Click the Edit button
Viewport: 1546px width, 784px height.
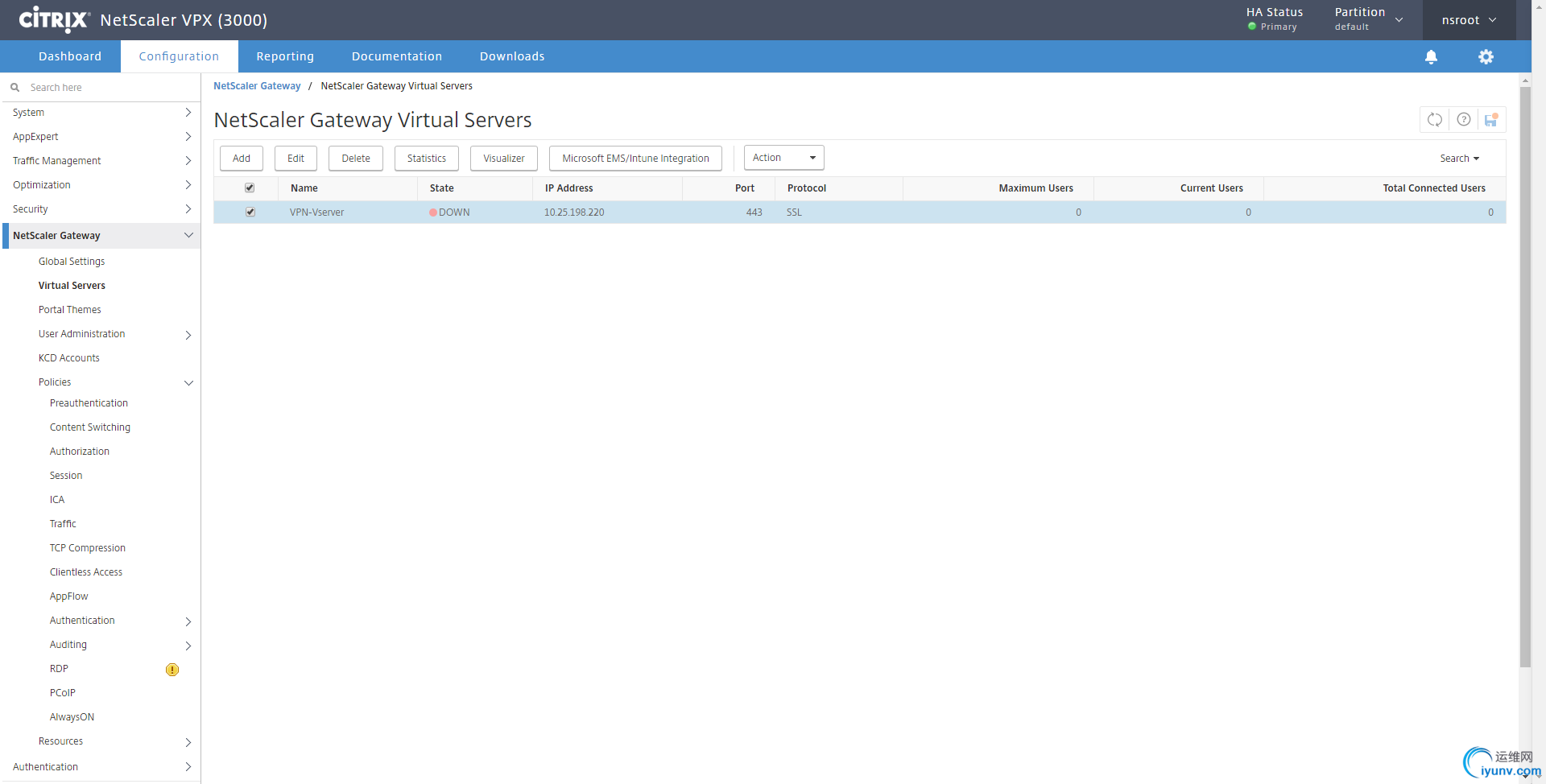tap(296, 159)
